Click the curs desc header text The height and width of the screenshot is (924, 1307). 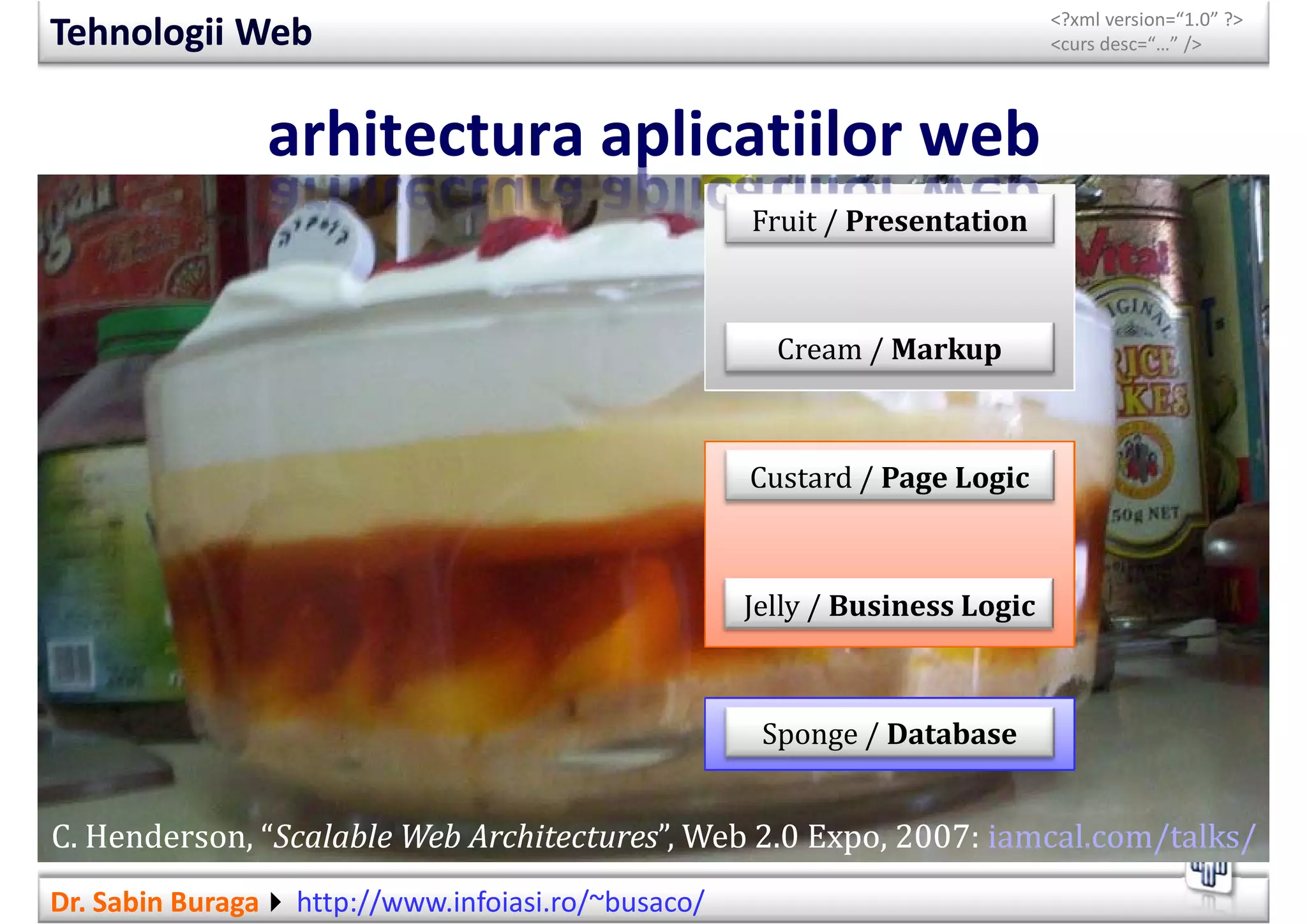pos(1126,44)
